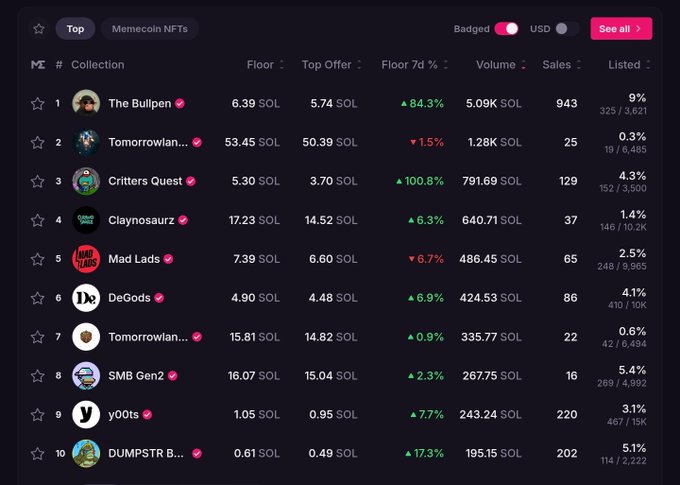Screen dimensions: 680x485
Task: Sort by the Top Offer column
Action: pos(332,65)
